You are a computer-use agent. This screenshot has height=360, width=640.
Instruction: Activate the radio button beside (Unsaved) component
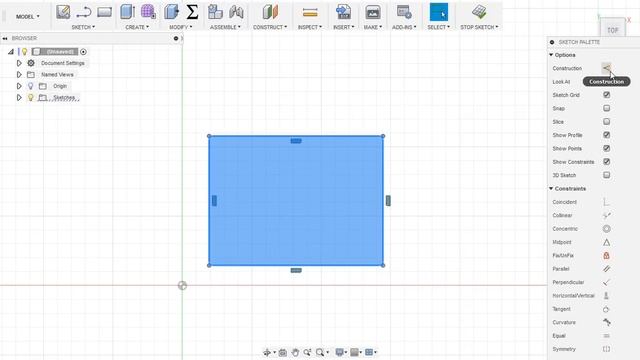point(83,52)
